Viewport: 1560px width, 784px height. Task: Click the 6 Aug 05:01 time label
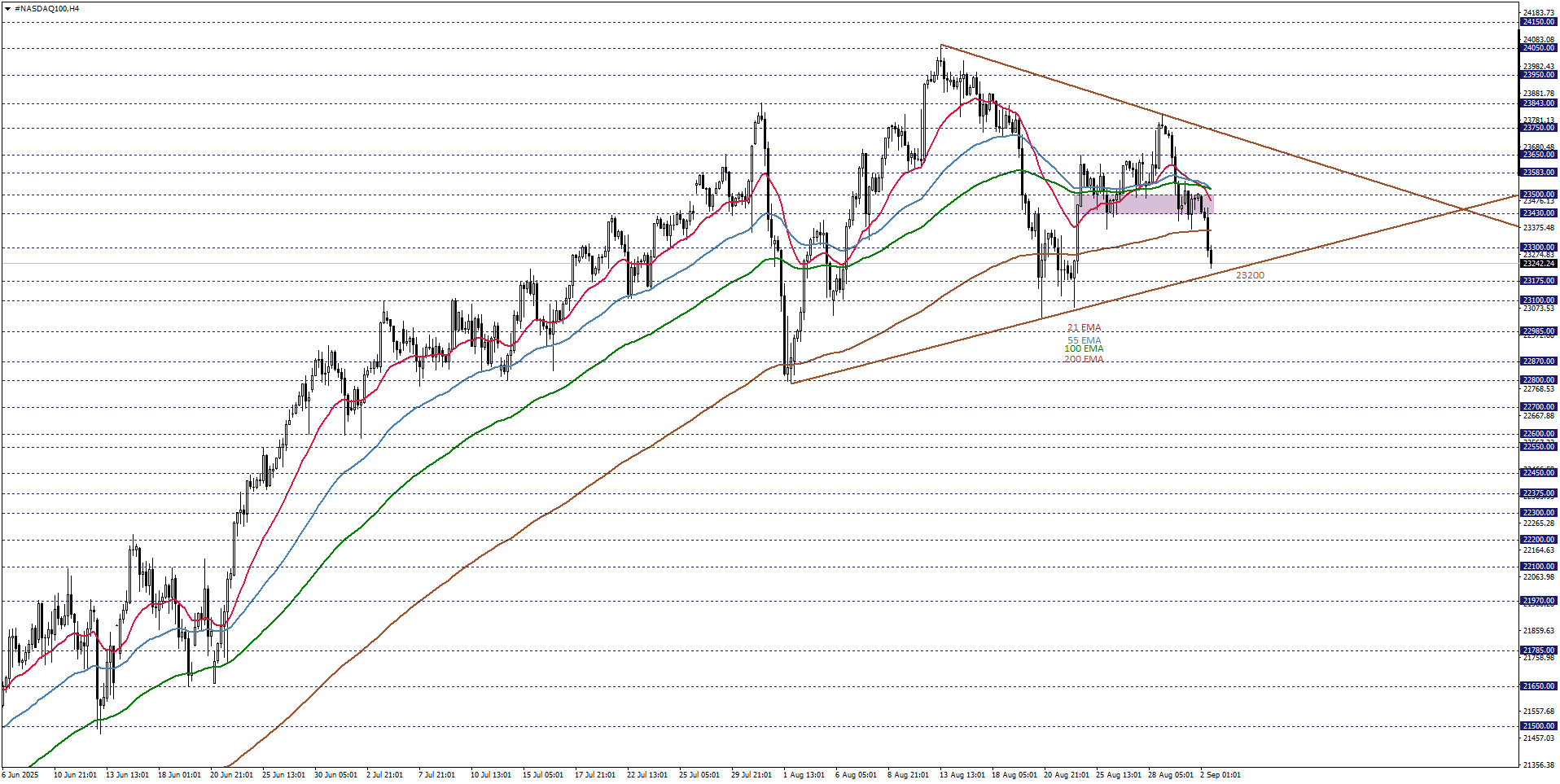click(857, 775)
